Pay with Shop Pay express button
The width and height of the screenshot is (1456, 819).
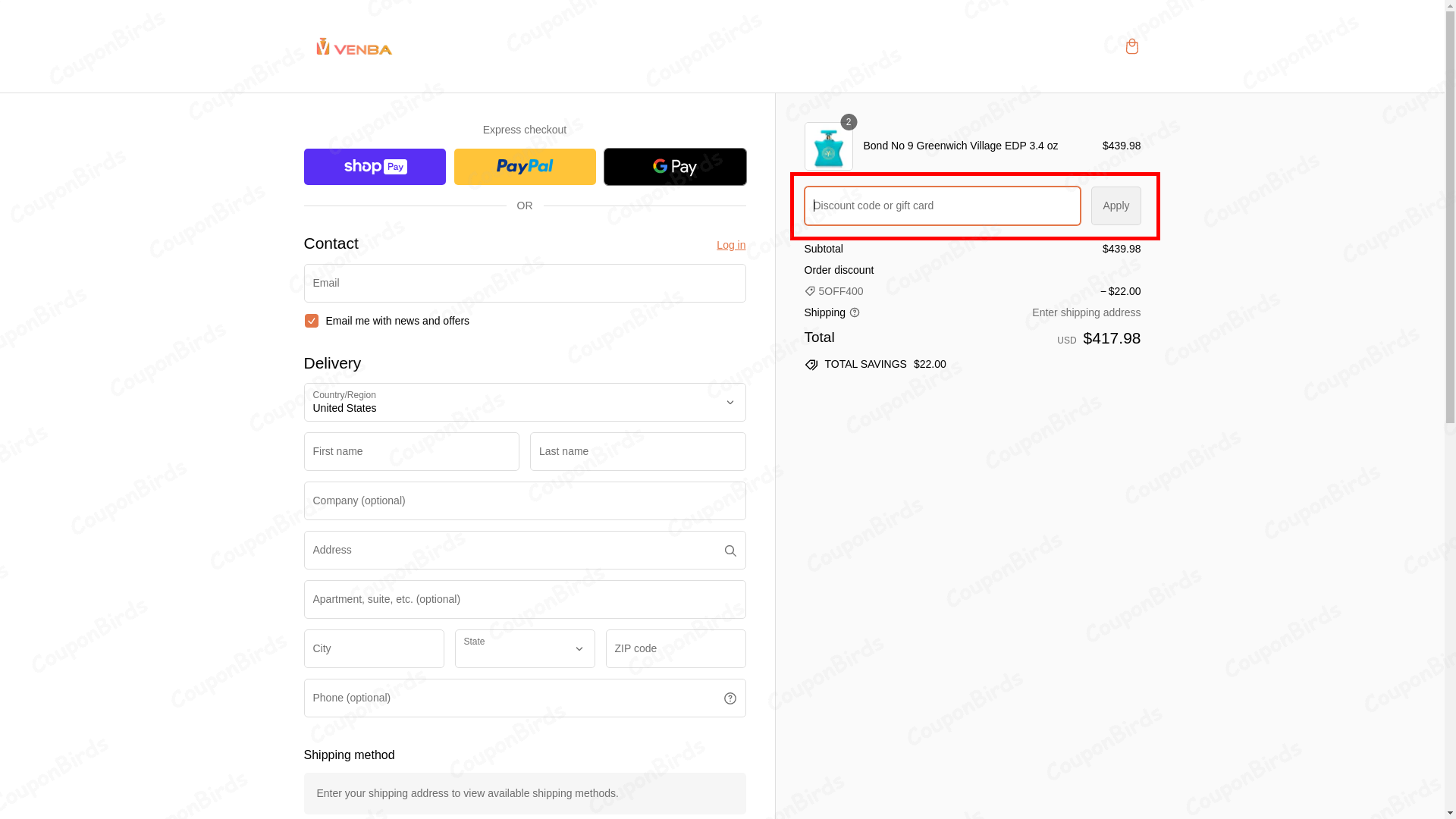pos(375,167)
